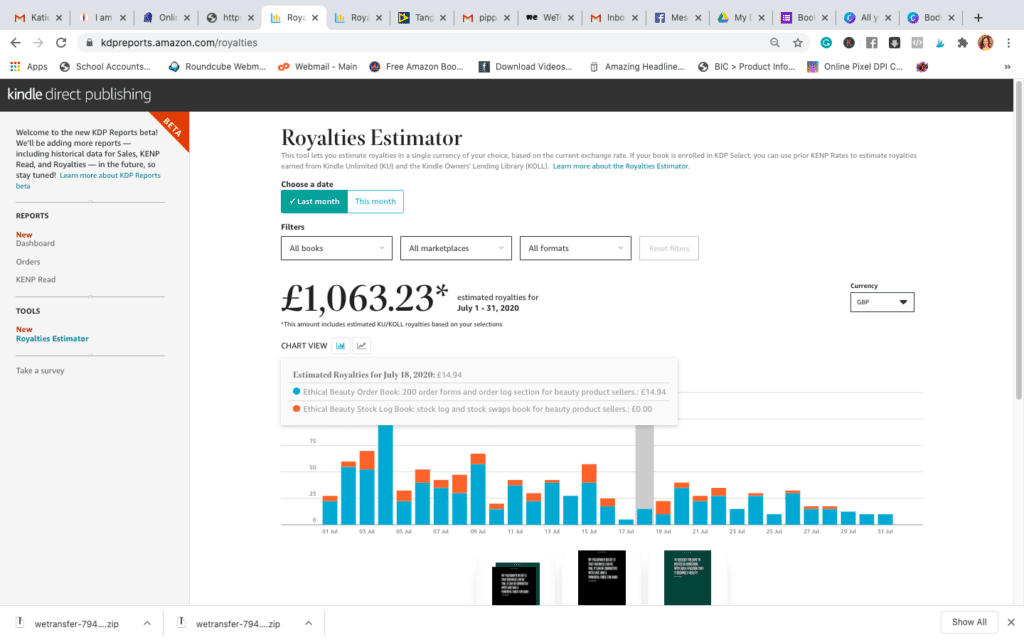Screen dimensions: 1024x640
Task: Open Orders report in sidebar
Action: click(x=28, y=262)
